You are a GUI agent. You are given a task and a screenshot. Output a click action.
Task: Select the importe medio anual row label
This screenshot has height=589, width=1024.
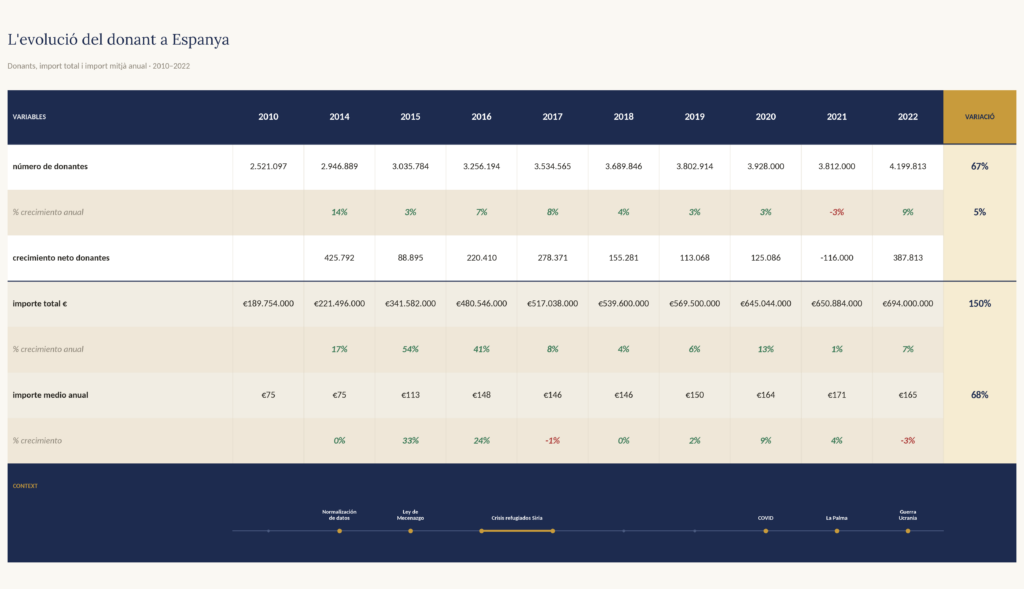[50, 395]
